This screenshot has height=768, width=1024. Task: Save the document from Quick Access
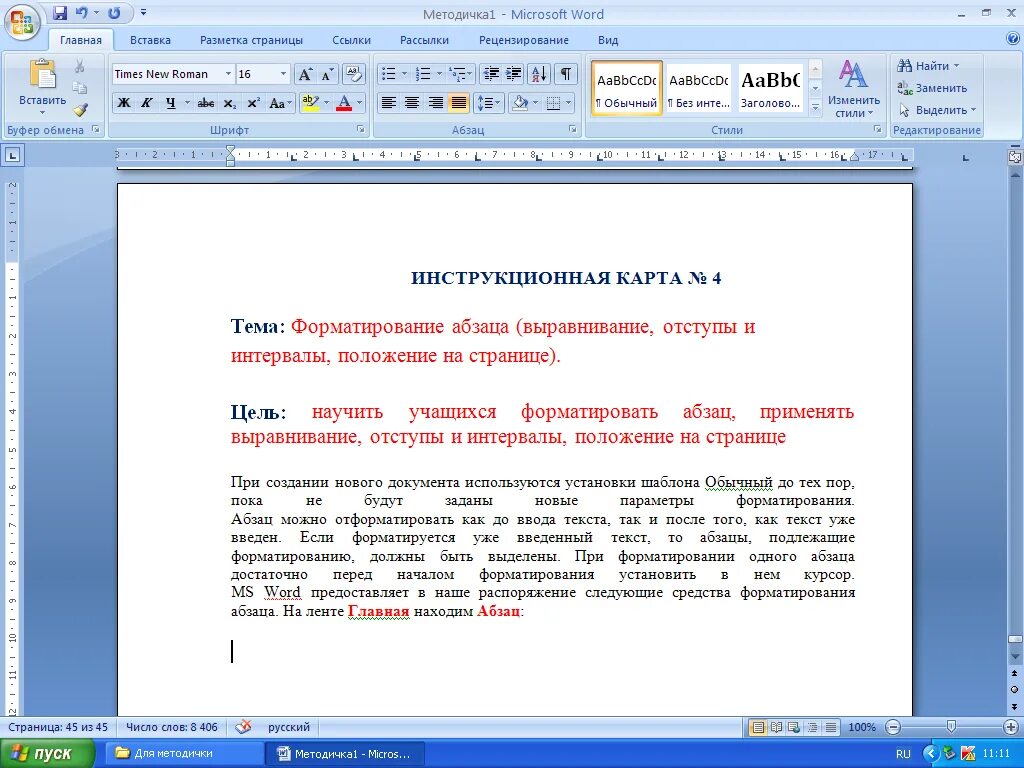click(x=60, y=12)
